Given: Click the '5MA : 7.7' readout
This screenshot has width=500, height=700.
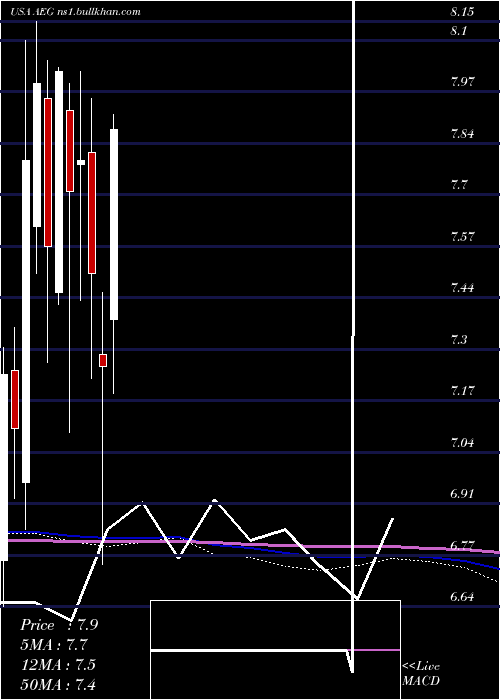Looking at the screenshot, I should point(54,645).
